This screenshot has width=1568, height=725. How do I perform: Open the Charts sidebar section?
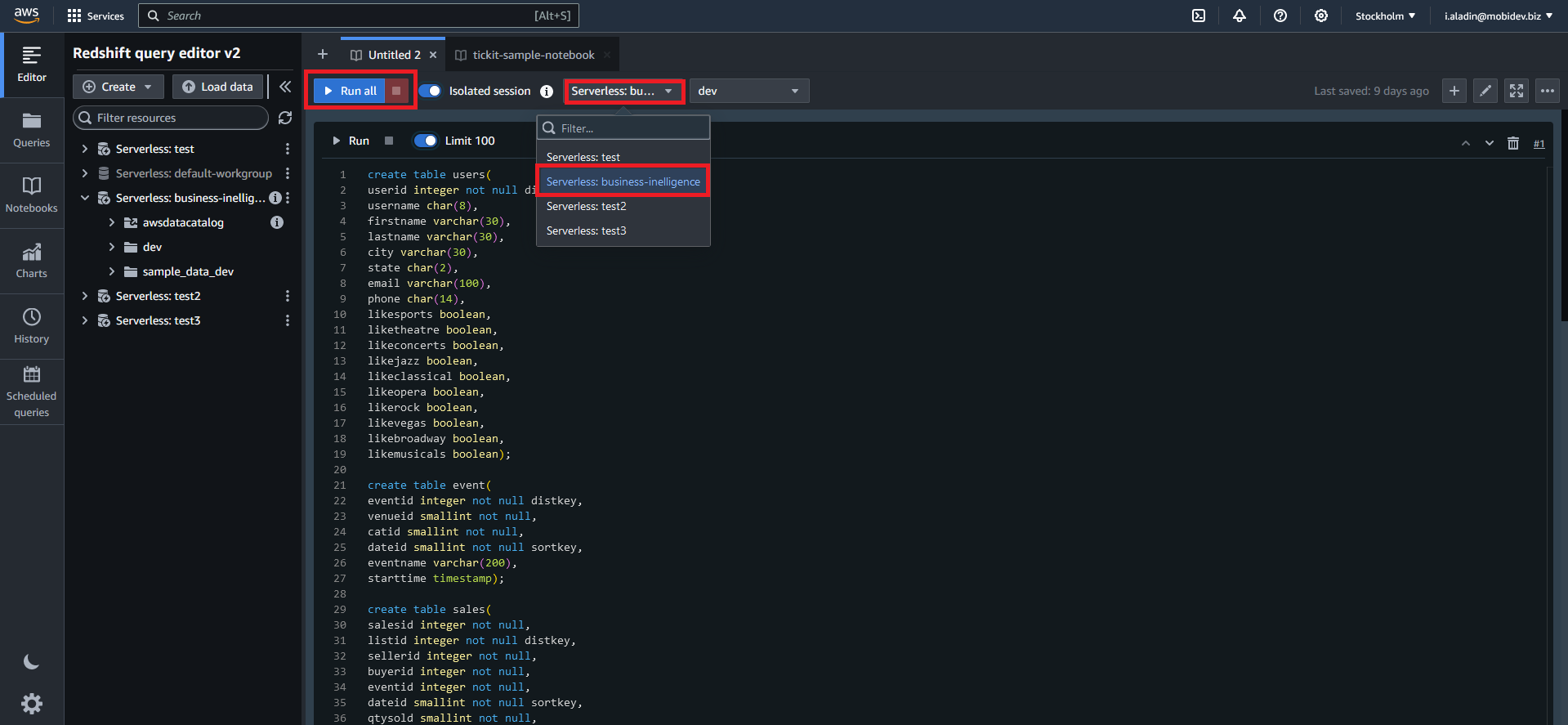tap(32, 261)
